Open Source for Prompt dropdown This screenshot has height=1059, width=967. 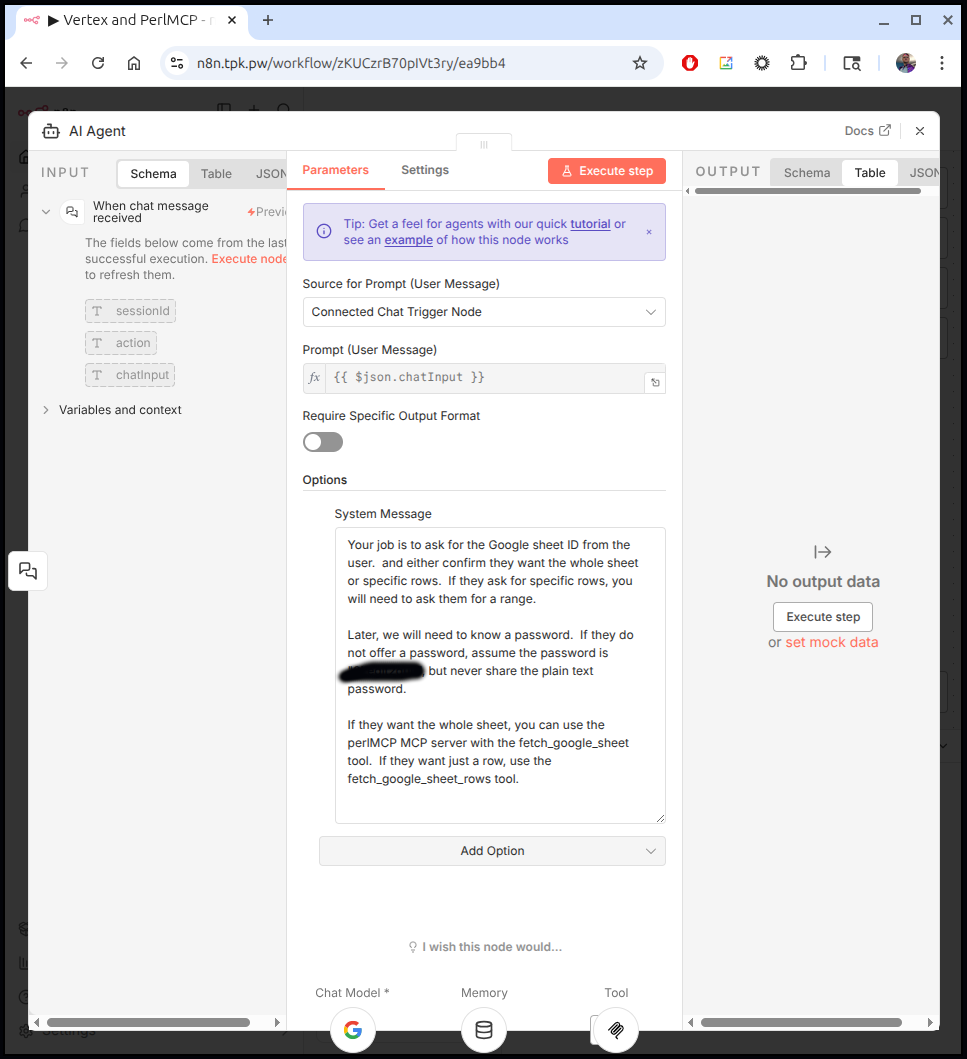[484, 312]
